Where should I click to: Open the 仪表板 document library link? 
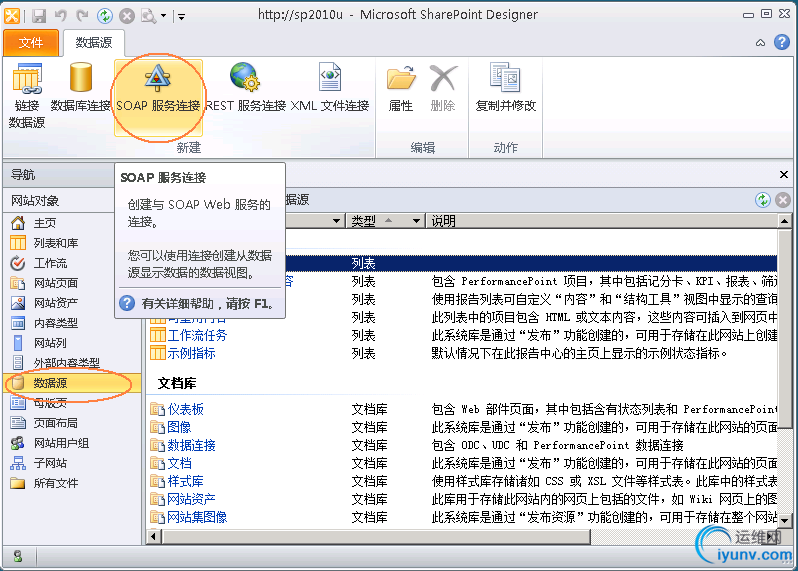[185, 409]
